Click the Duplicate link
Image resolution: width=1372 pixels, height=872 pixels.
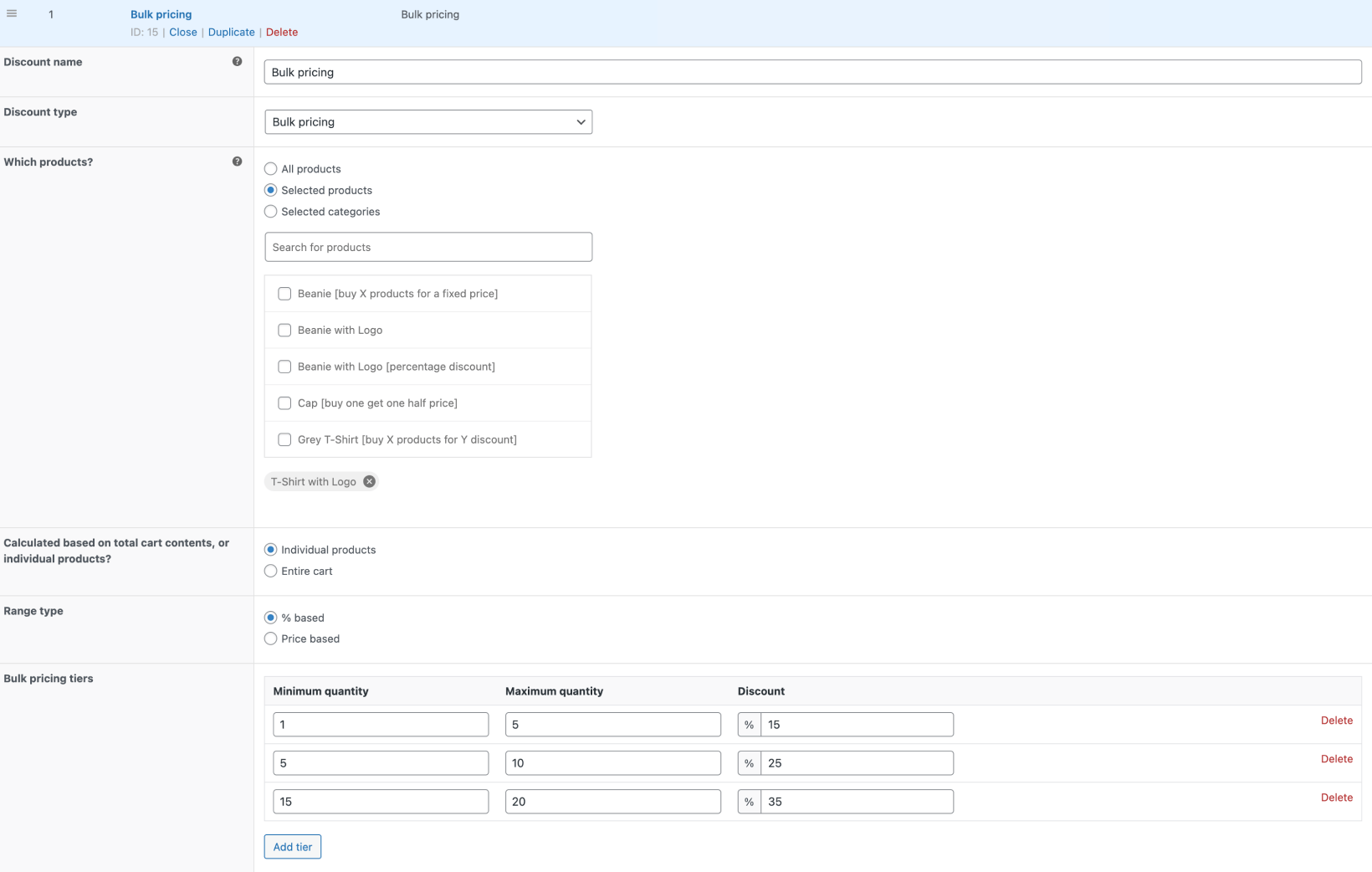click(x=232, y=32)
